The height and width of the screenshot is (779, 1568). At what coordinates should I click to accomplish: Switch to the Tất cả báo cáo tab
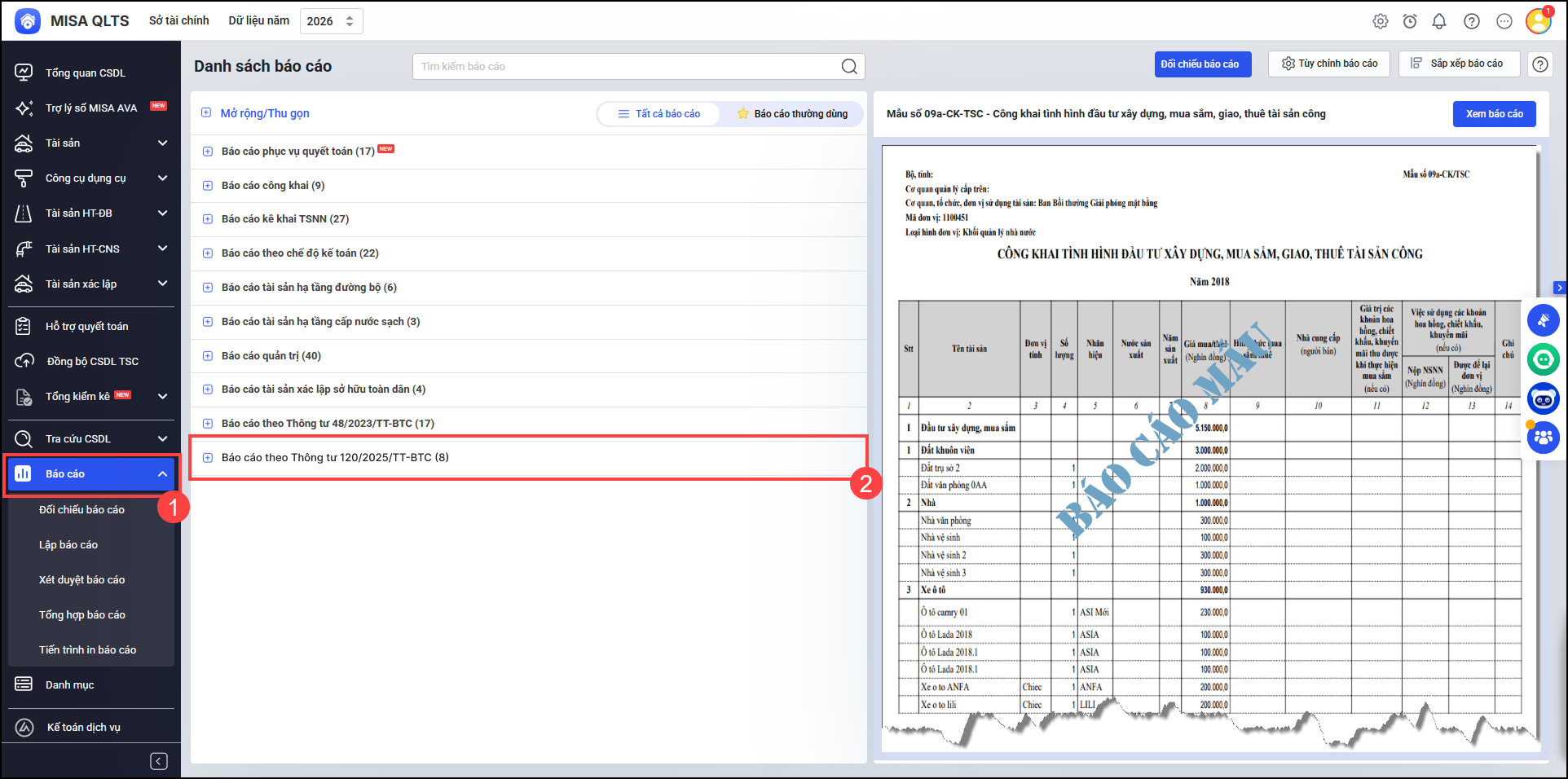click(x=659, y=114)
